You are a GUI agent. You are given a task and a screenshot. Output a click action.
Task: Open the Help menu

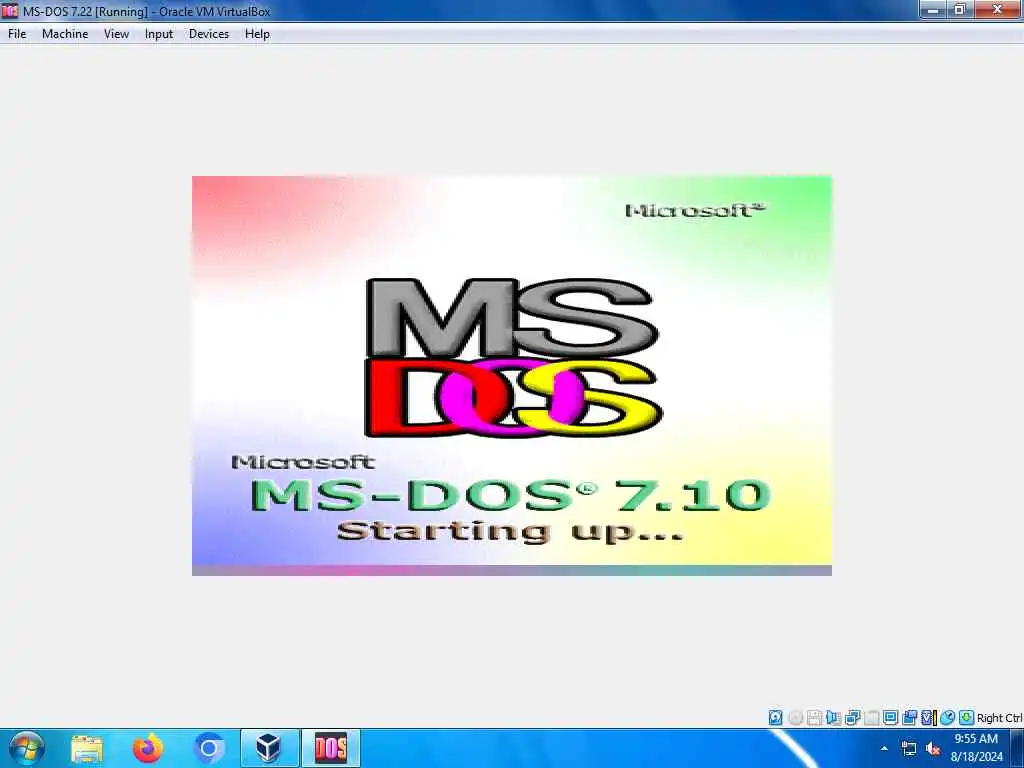point(257,34)
